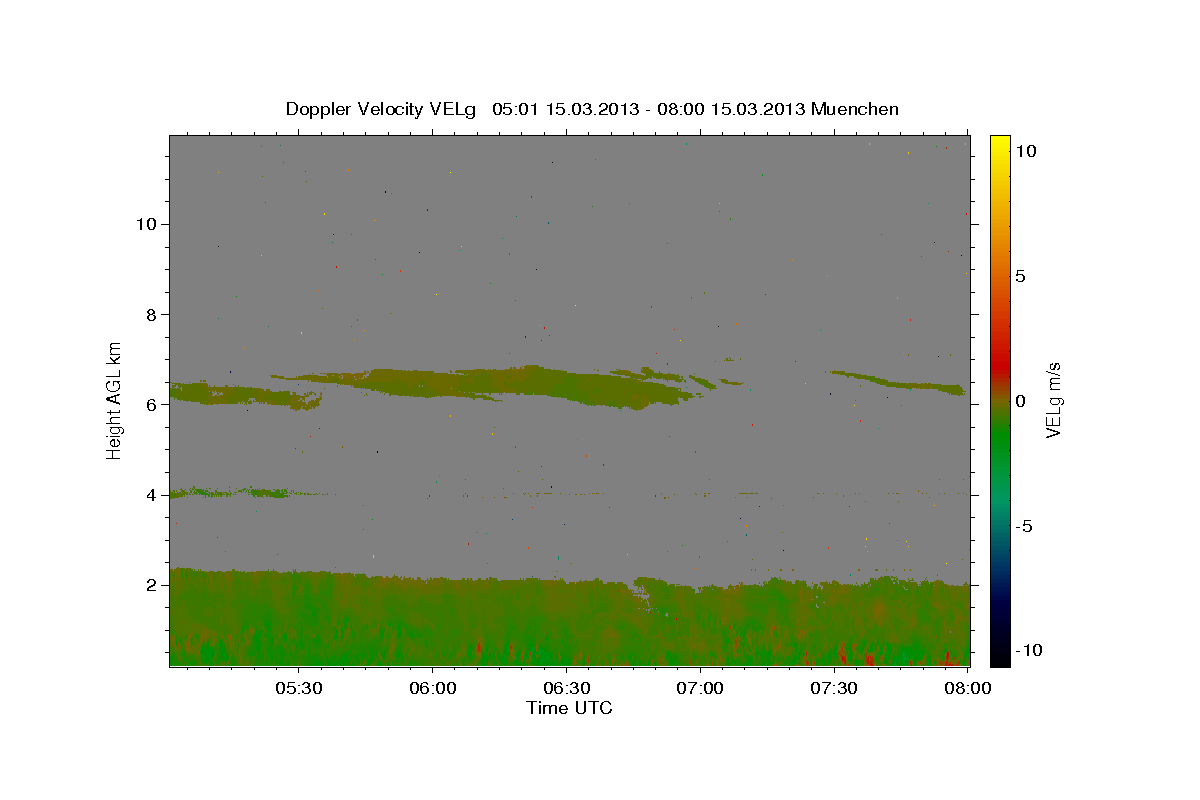Click the 07:30 time tick label
This screenshot has height=800, width=1200.
tap(834, 689)
